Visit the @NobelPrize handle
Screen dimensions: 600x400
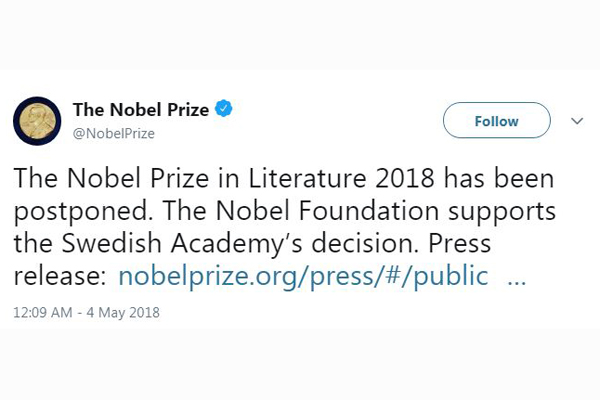point(114,134)
